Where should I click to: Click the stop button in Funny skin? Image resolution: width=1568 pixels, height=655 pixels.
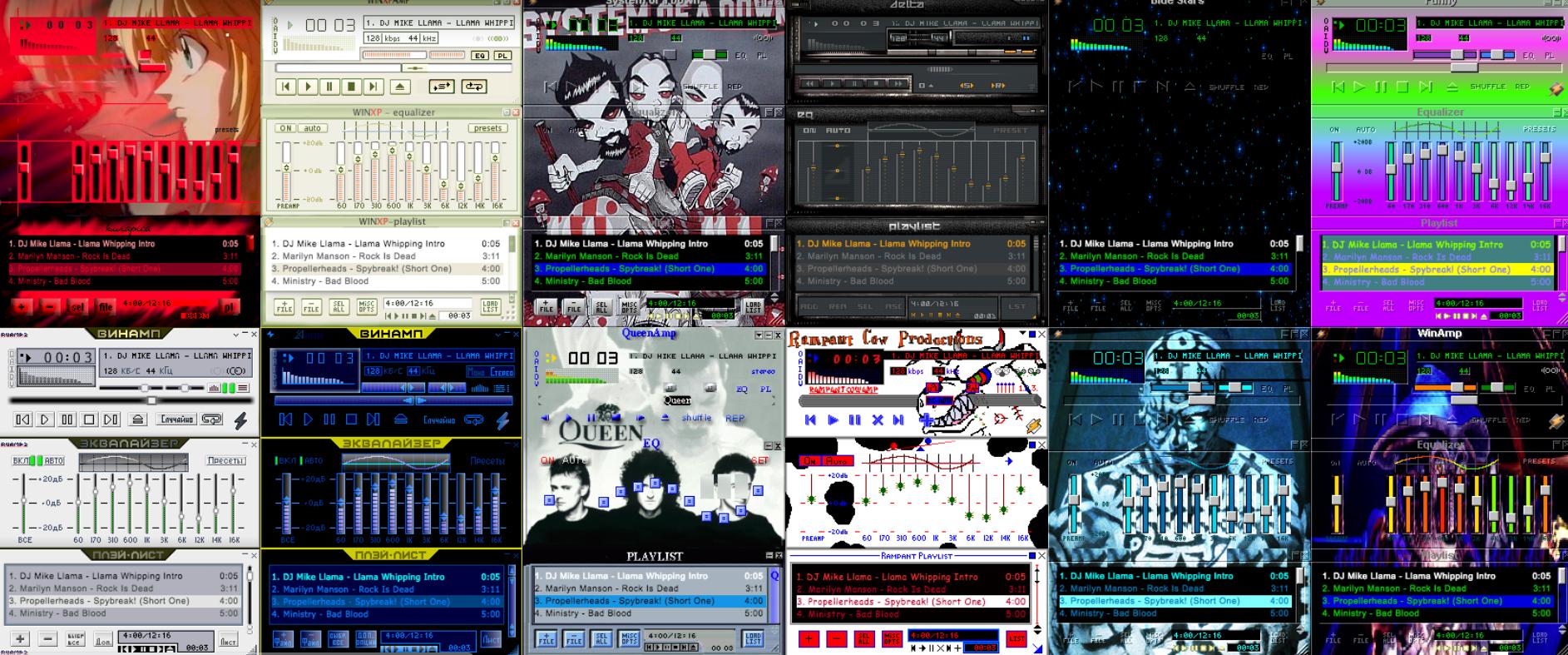coord(1402,87)
